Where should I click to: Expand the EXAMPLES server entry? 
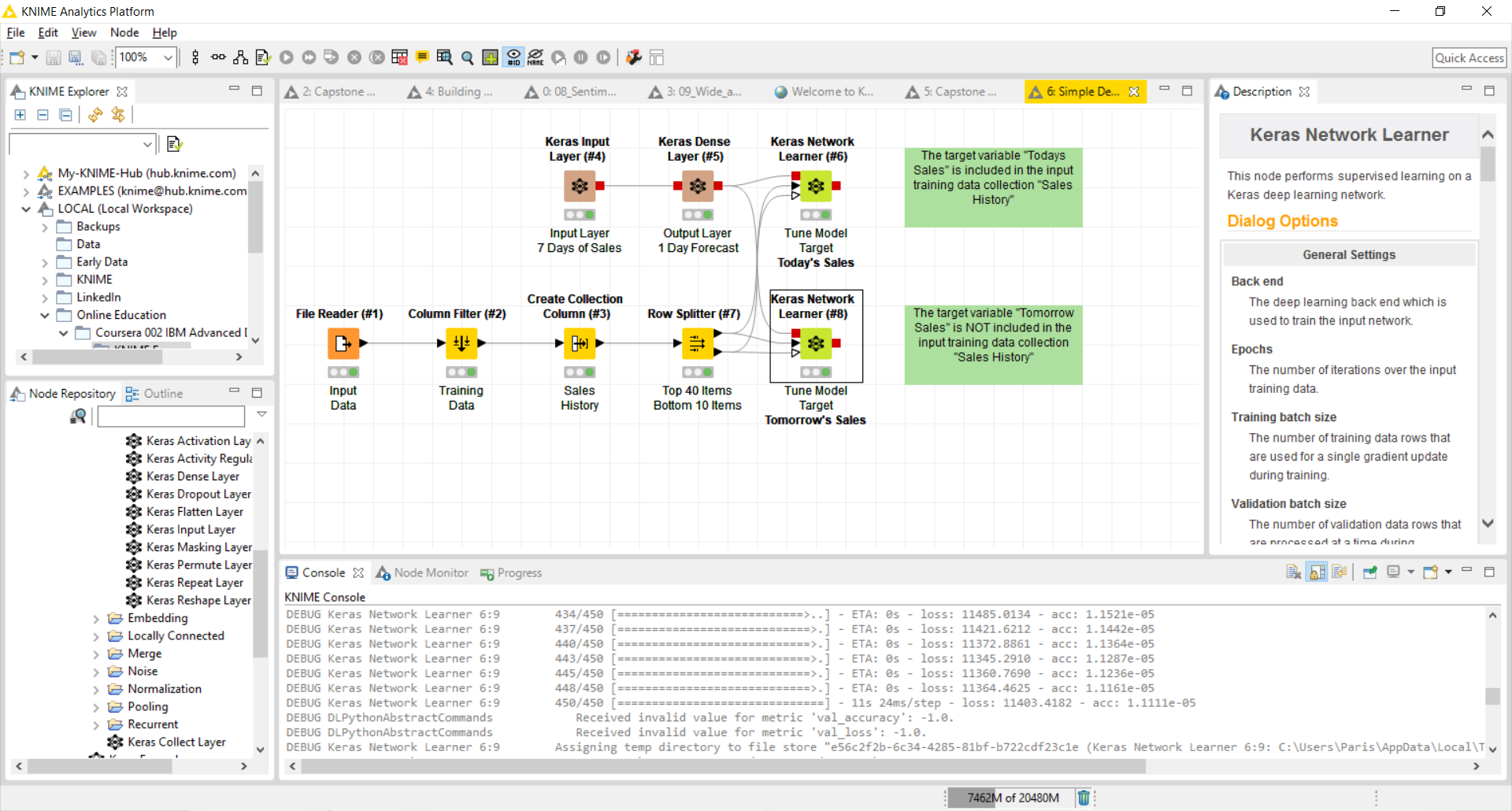pyautogui.click(x=26, y=191)
